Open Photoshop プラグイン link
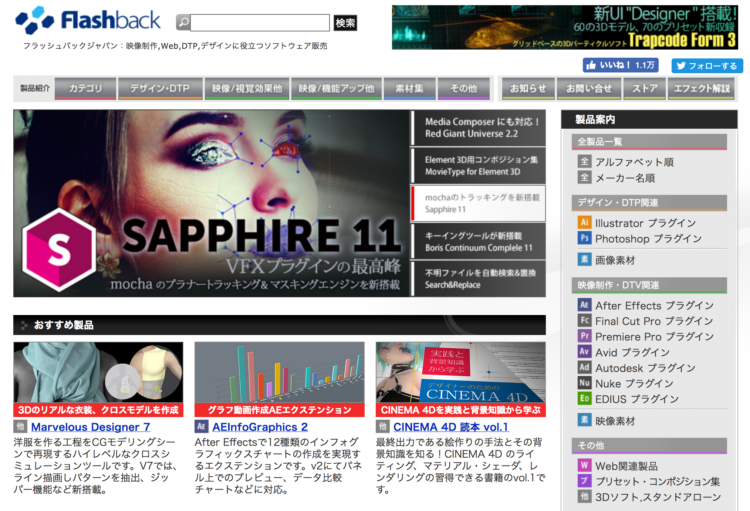750x511 pixels. point(648,239)
